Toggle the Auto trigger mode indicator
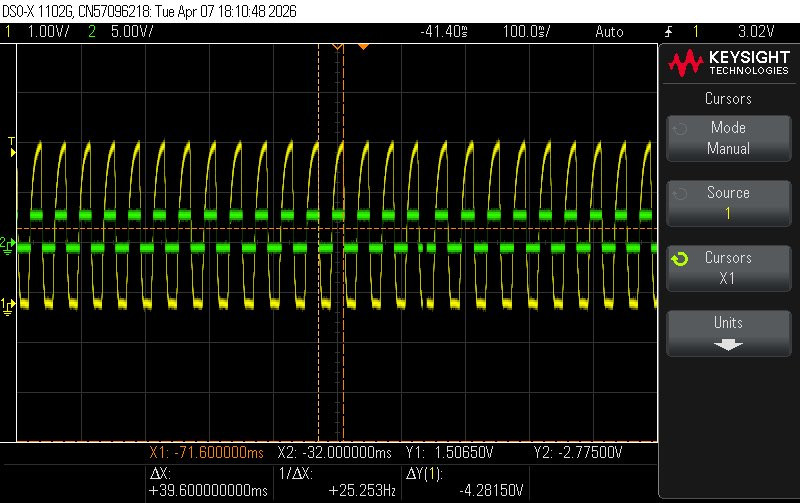The image size is (800, 503). [x=608, y=31]
